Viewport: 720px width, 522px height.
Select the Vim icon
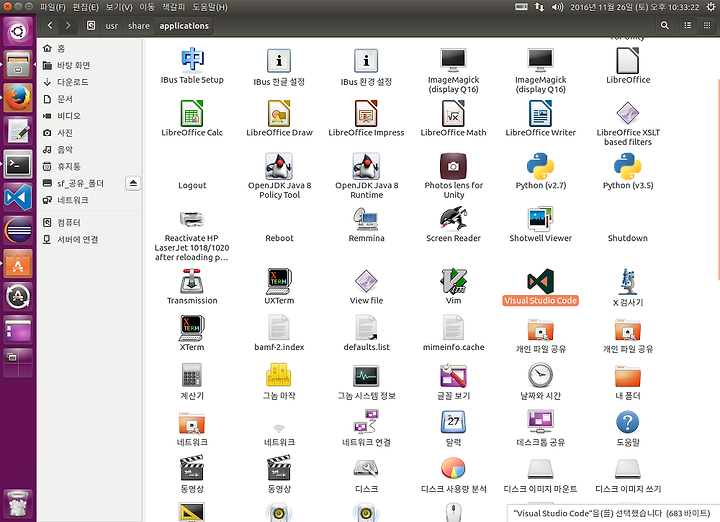(453, 281)
